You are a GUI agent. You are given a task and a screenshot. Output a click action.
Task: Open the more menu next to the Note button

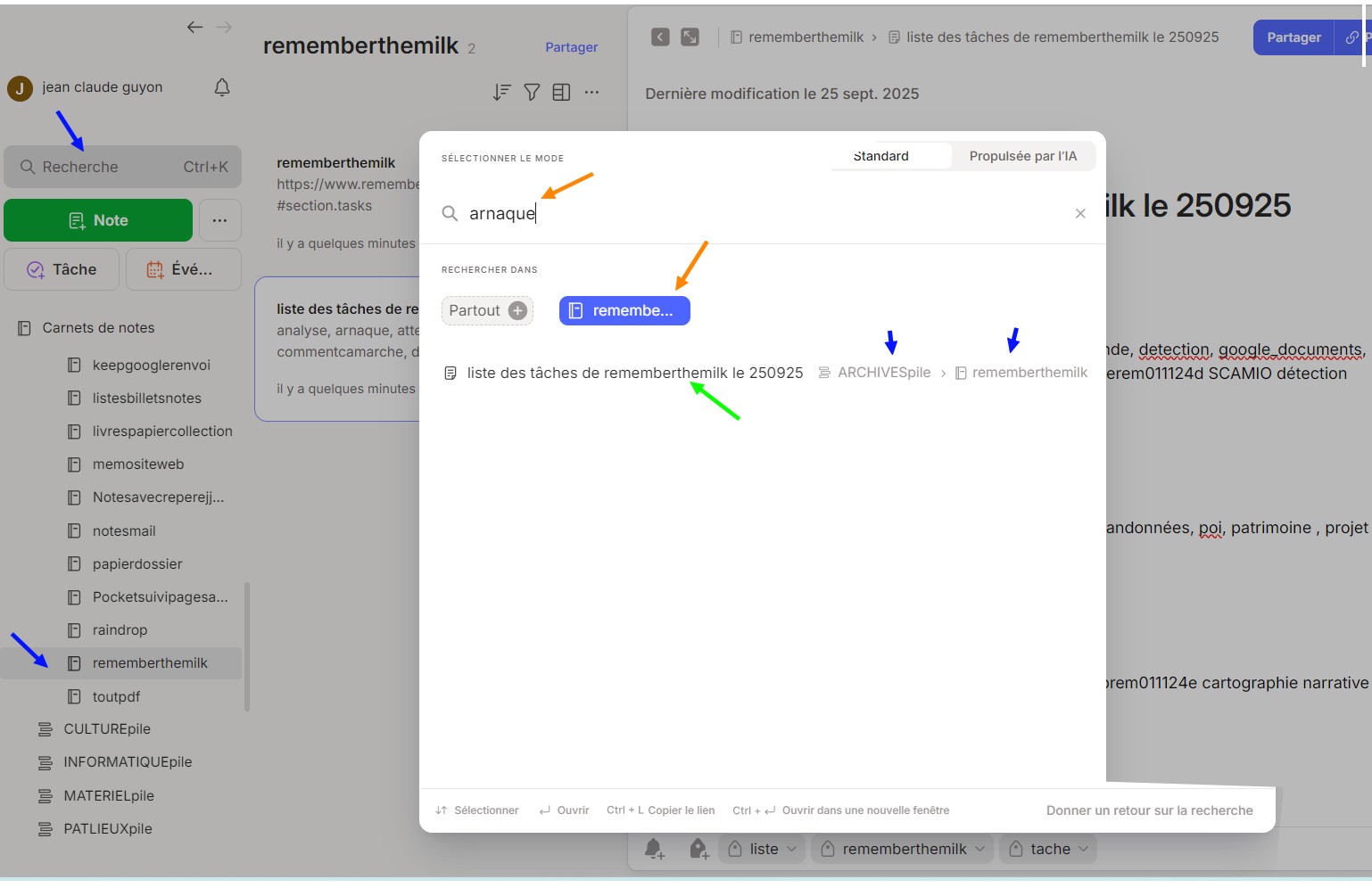tap(220, 220)
